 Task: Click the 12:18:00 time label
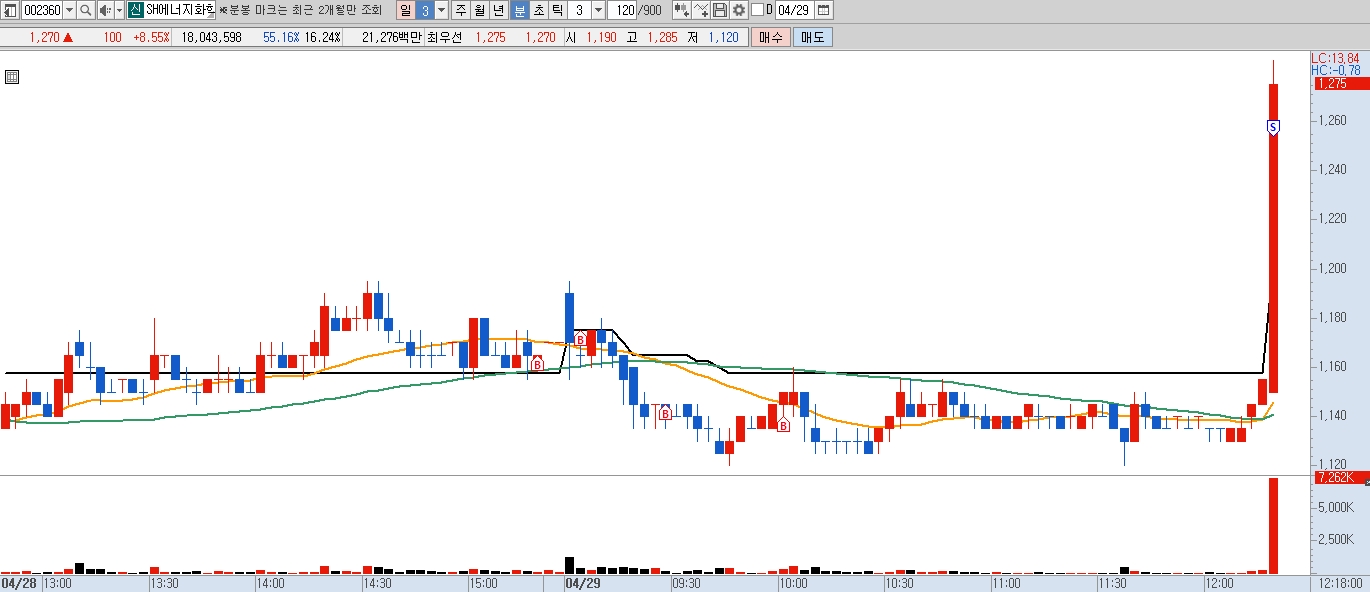click(1339, 583)
